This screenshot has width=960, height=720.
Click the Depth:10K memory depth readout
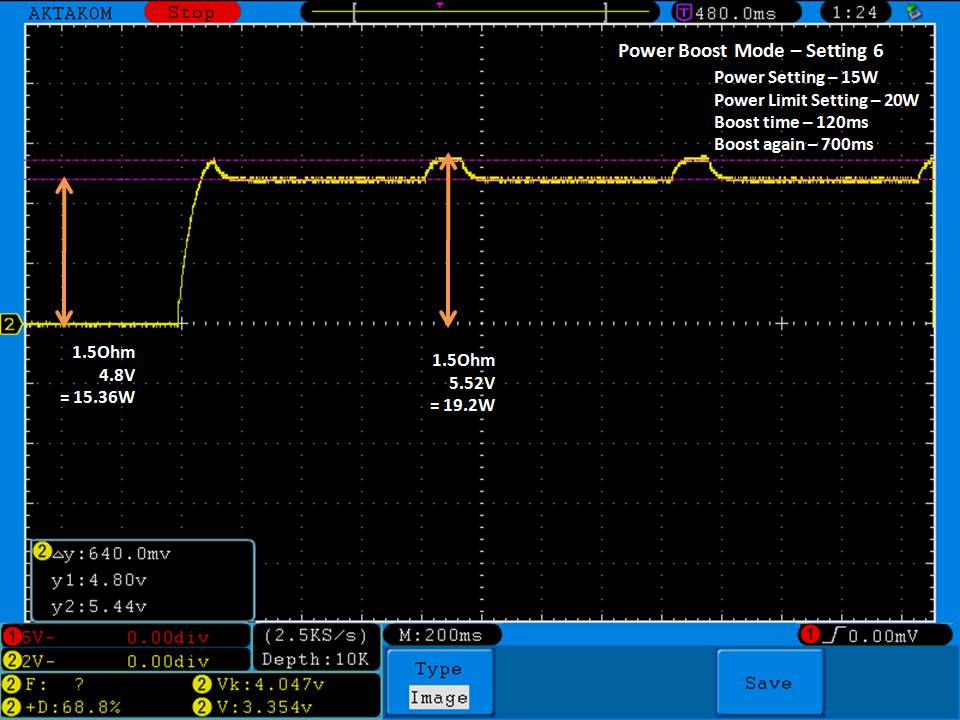point(315,659)
